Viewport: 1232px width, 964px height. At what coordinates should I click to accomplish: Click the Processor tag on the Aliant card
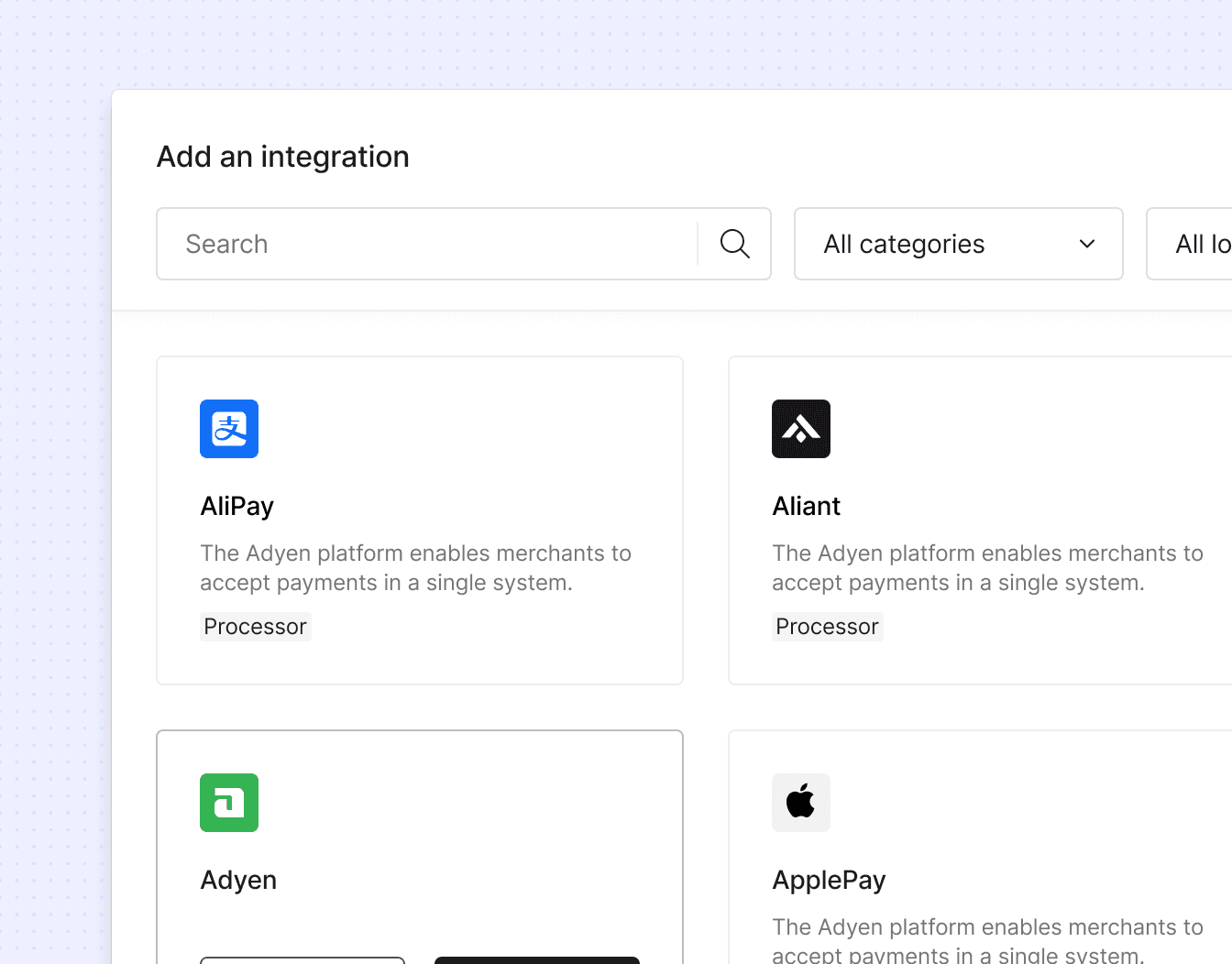828,627
